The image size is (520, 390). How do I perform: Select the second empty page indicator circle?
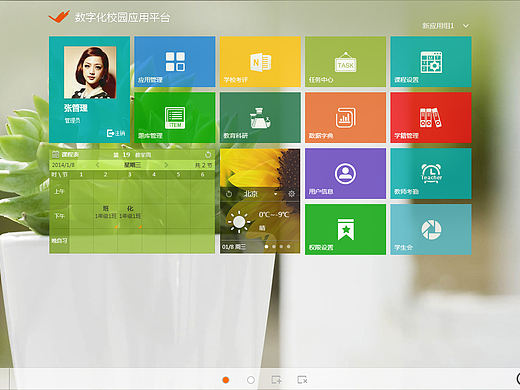(251, 380)
